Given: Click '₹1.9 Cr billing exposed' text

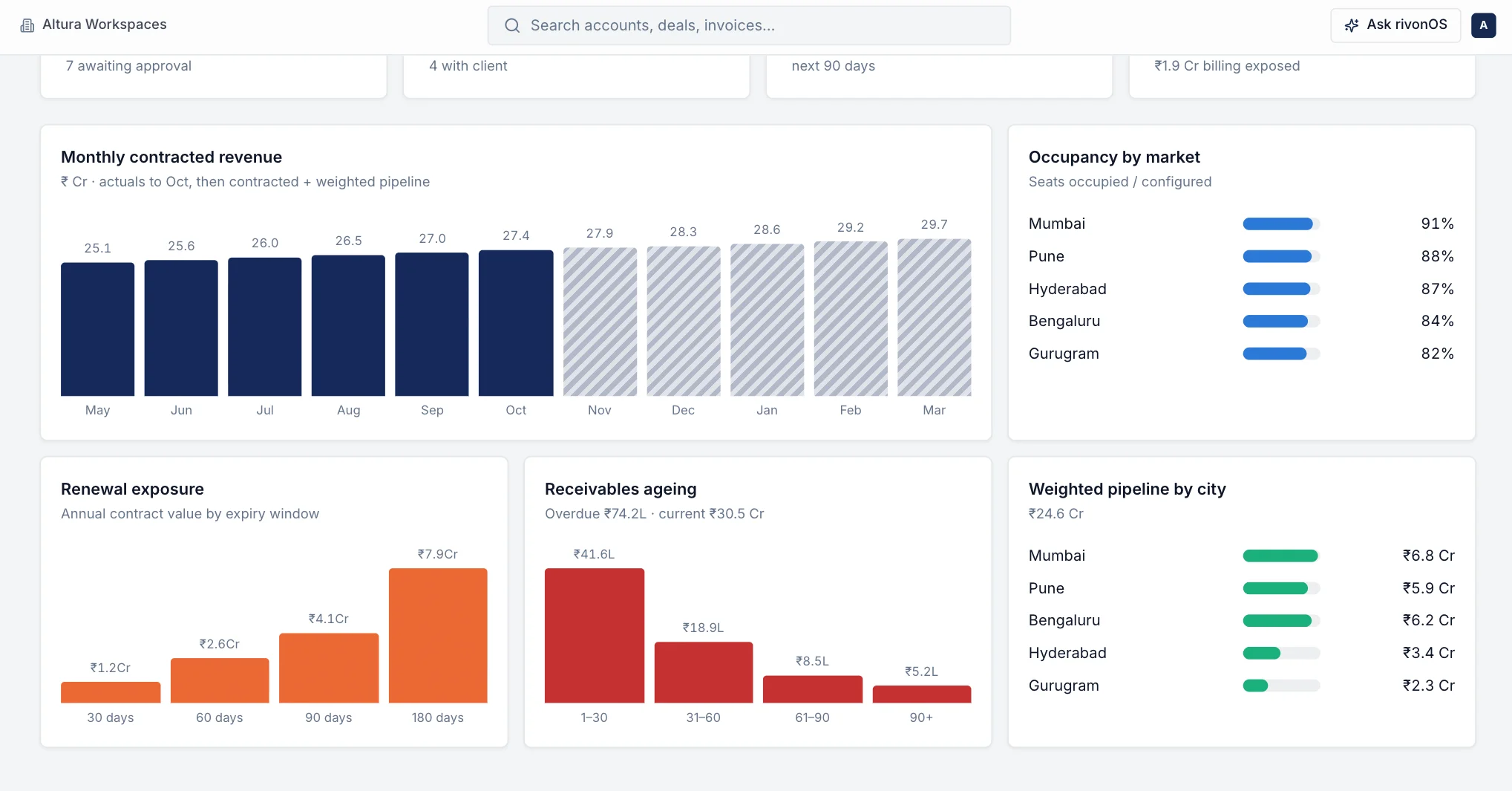Looking at the screenshot, I should pyautogui.click(x=1227, y=65).
